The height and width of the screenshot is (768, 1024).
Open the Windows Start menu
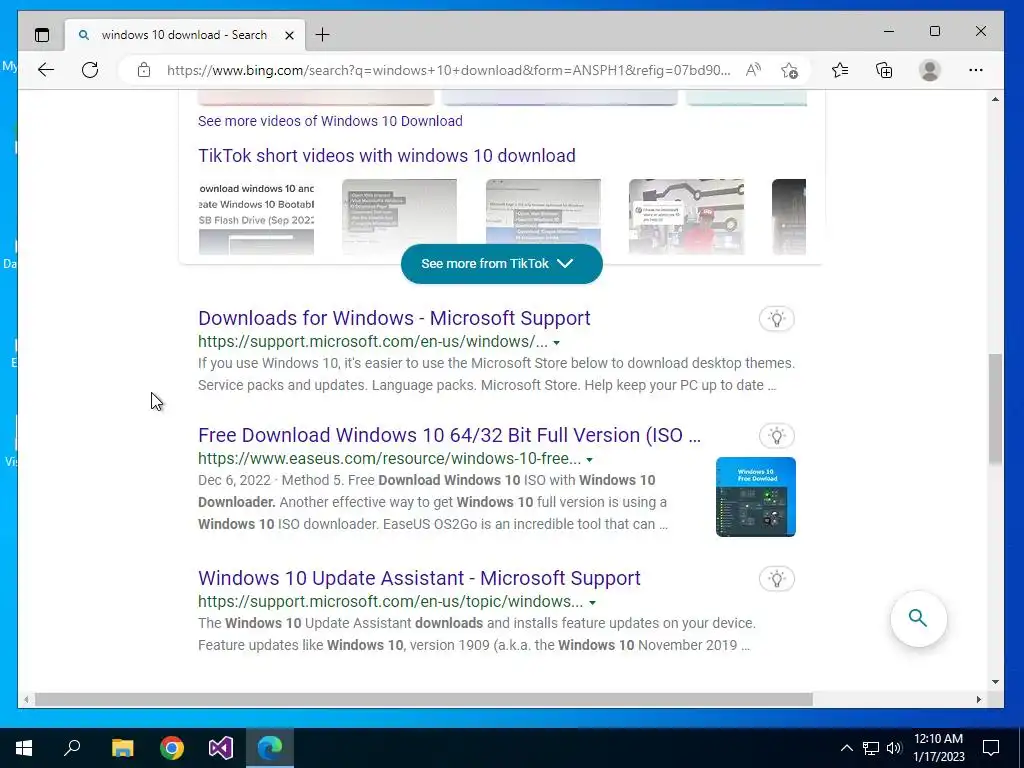point(24,748)
